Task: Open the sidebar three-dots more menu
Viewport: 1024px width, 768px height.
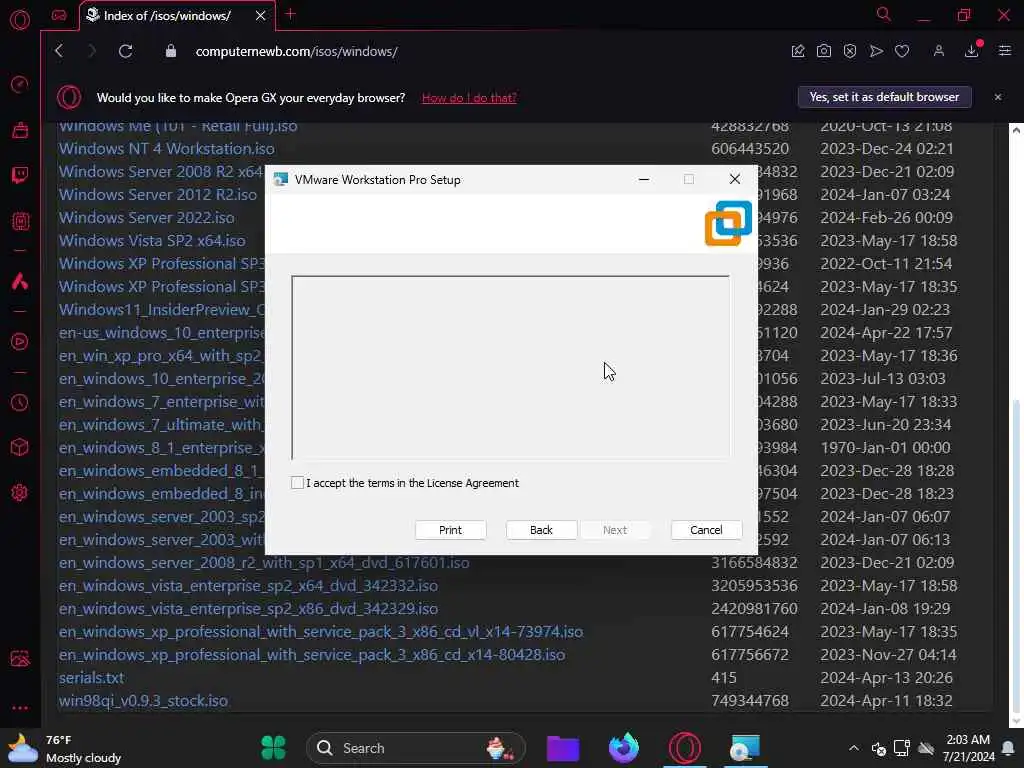Action: pyautogui.click(x=20, y=707)
